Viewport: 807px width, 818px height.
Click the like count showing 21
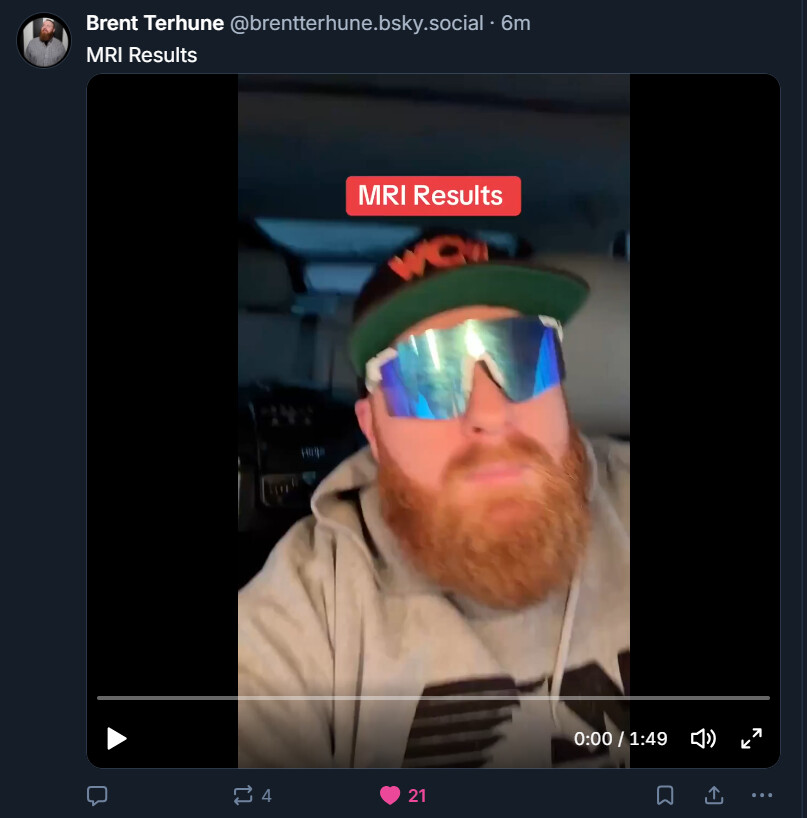417,796
